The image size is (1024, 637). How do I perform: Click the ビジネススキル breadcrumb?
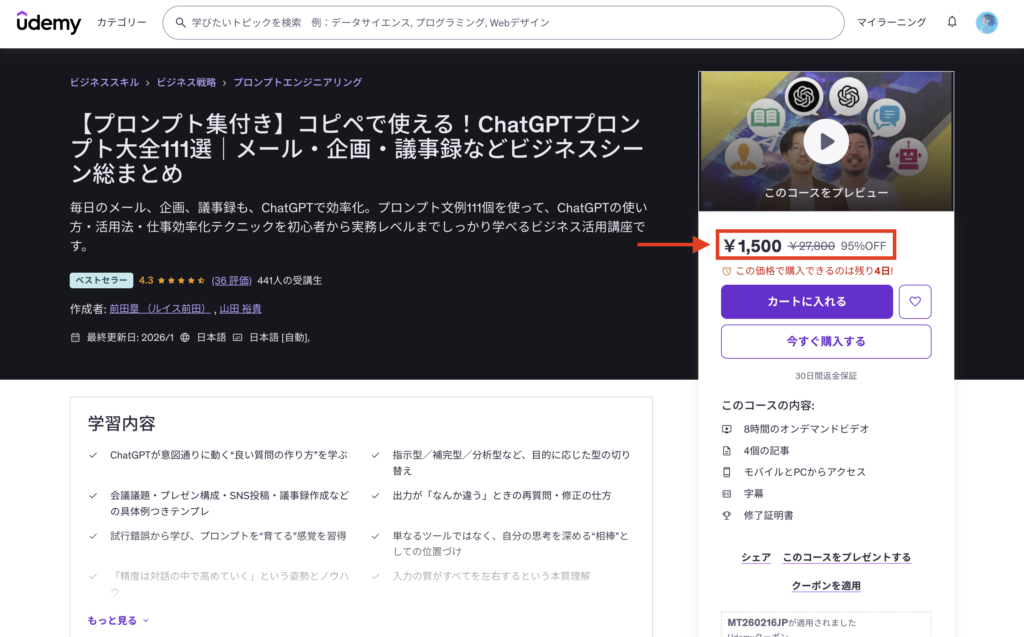pos(104,82)
